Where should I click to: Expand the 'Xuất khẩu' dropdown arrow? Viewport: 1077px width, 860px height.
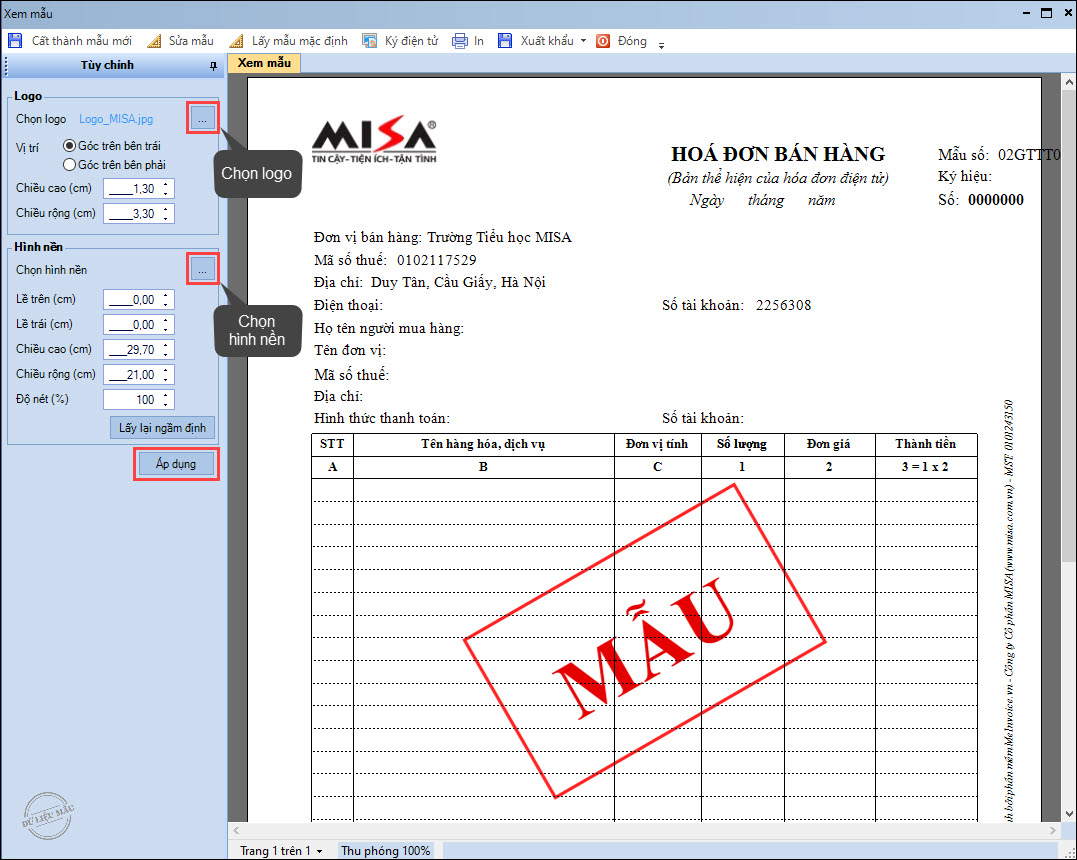pyautogui.click(x=583, y=41)
